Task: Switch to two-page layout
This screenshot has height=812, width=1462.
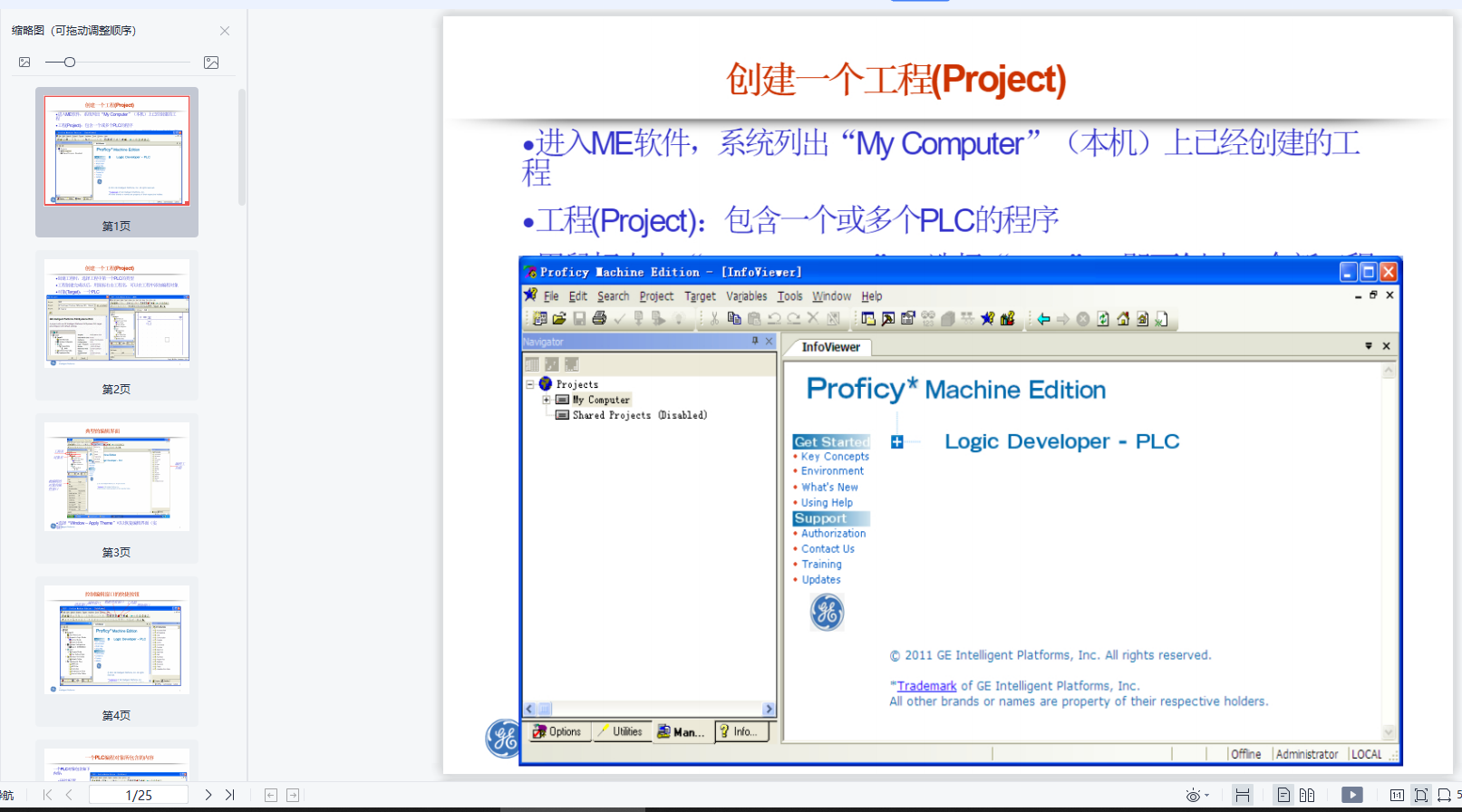Action: tap(1307, 795)
